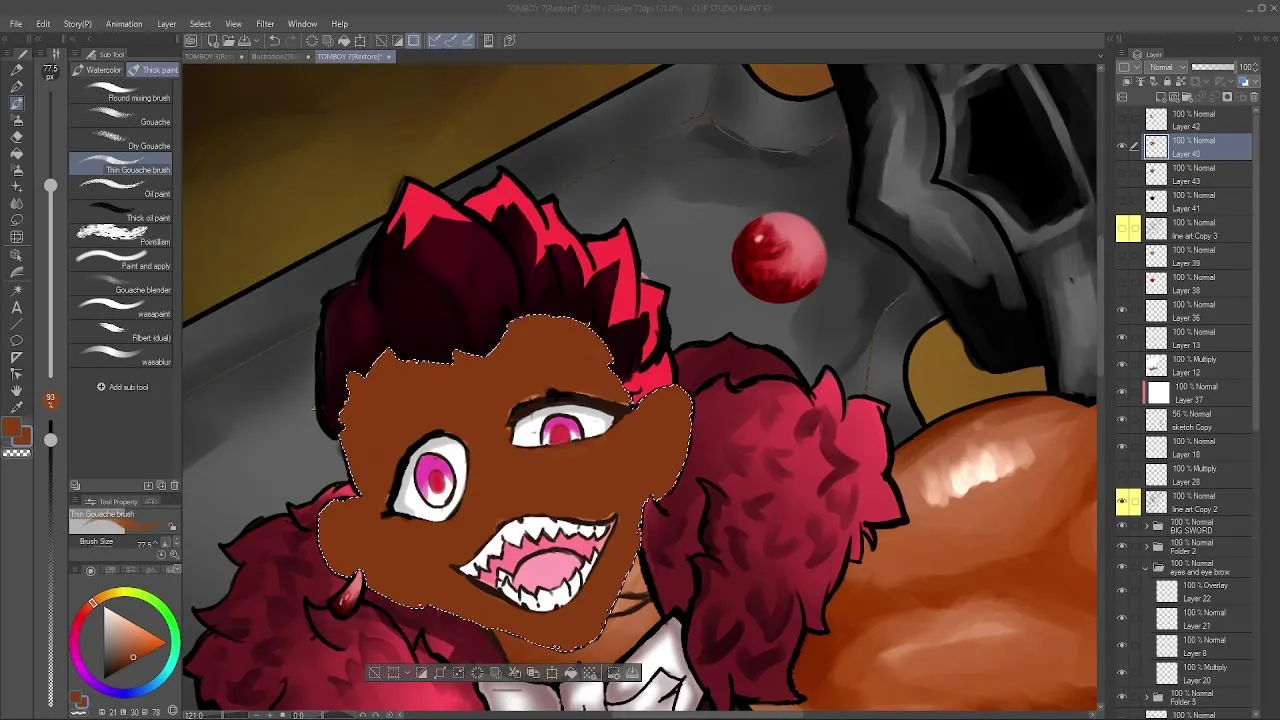Open the Filter menu
The image size is (1280, 720).
click(x=265, y=24)
